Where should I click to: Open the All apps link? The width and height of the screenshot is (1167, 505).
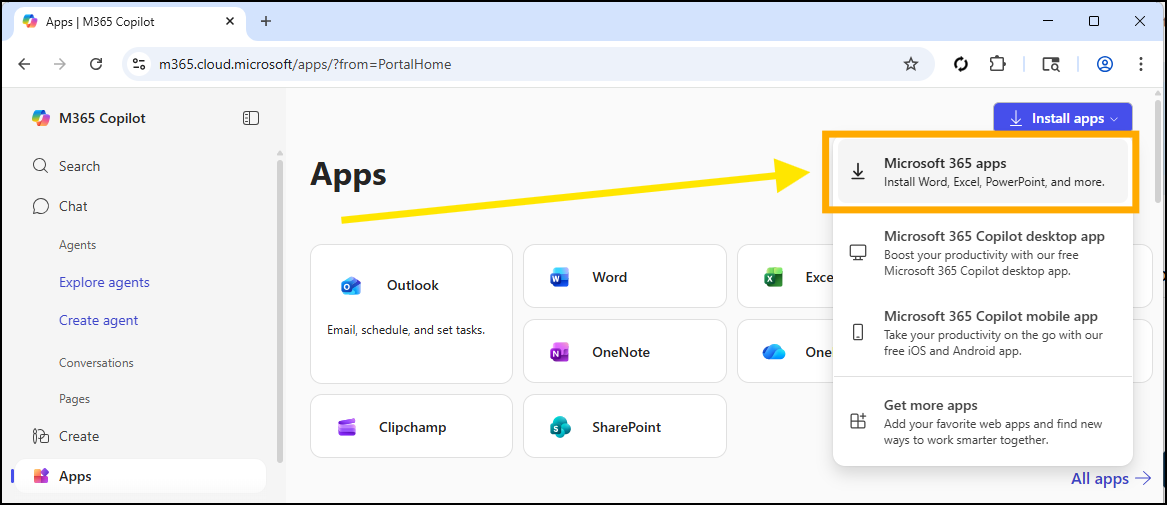coord(1111,479)
